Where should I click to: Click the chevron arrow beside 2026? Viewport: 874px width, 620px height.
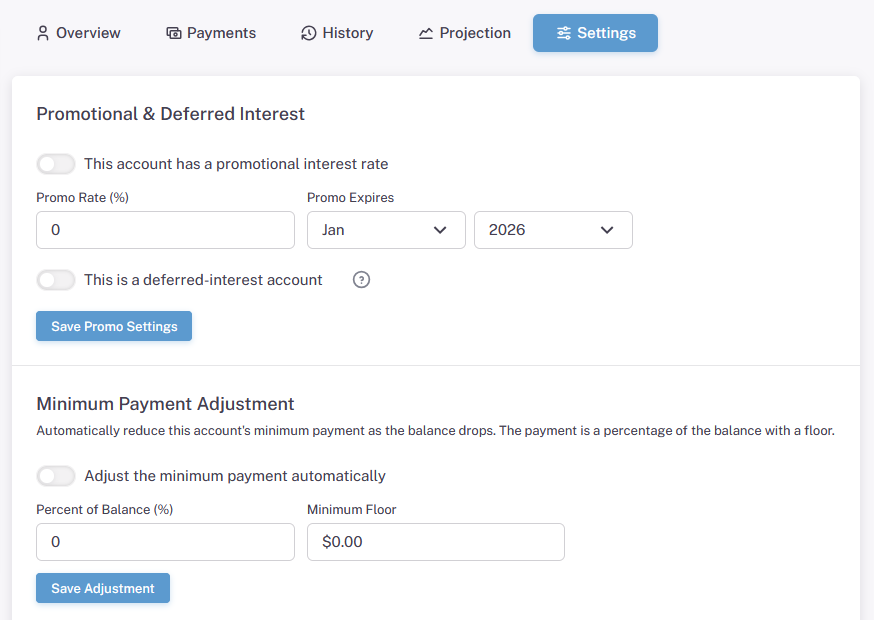pyautogui.click(x=607, y=230)
